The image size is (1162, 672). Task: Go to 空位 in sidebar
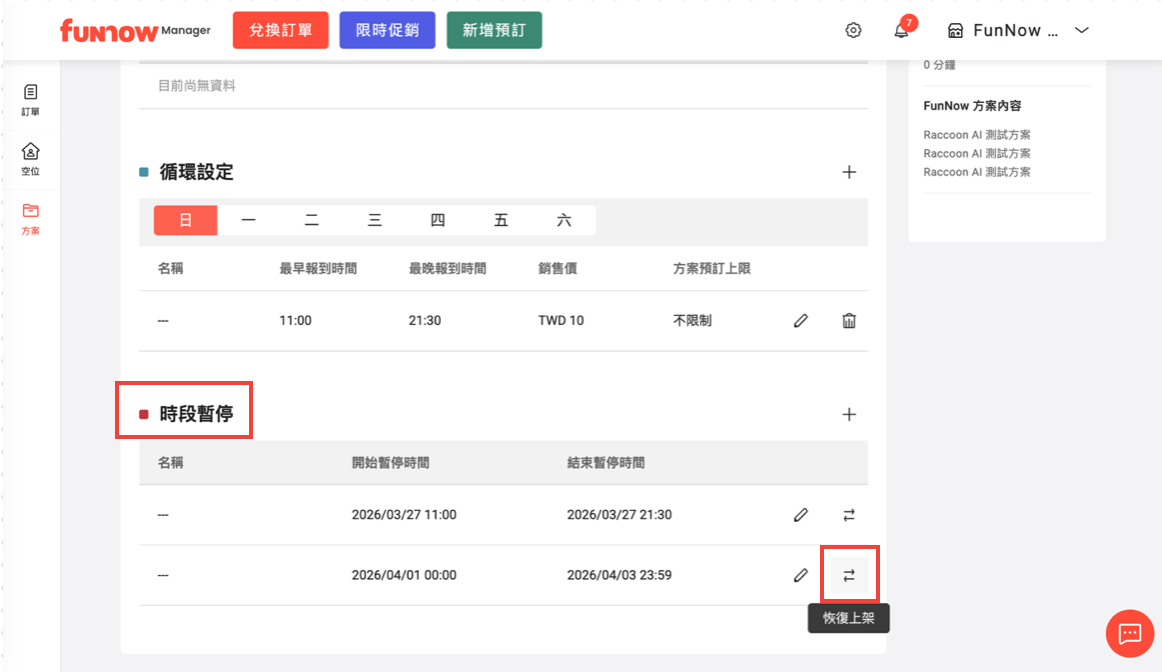[31, 159]
